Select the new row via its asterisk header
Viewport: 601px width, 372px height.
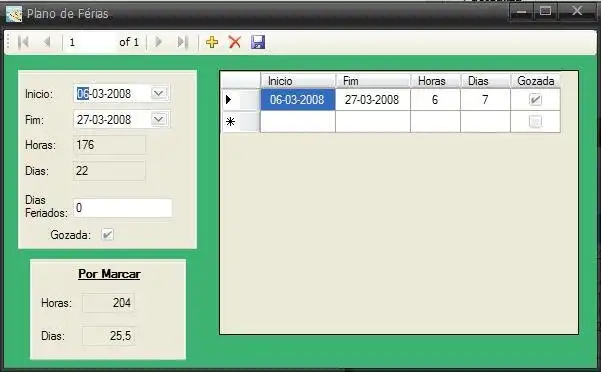click(x=241, y=122)
